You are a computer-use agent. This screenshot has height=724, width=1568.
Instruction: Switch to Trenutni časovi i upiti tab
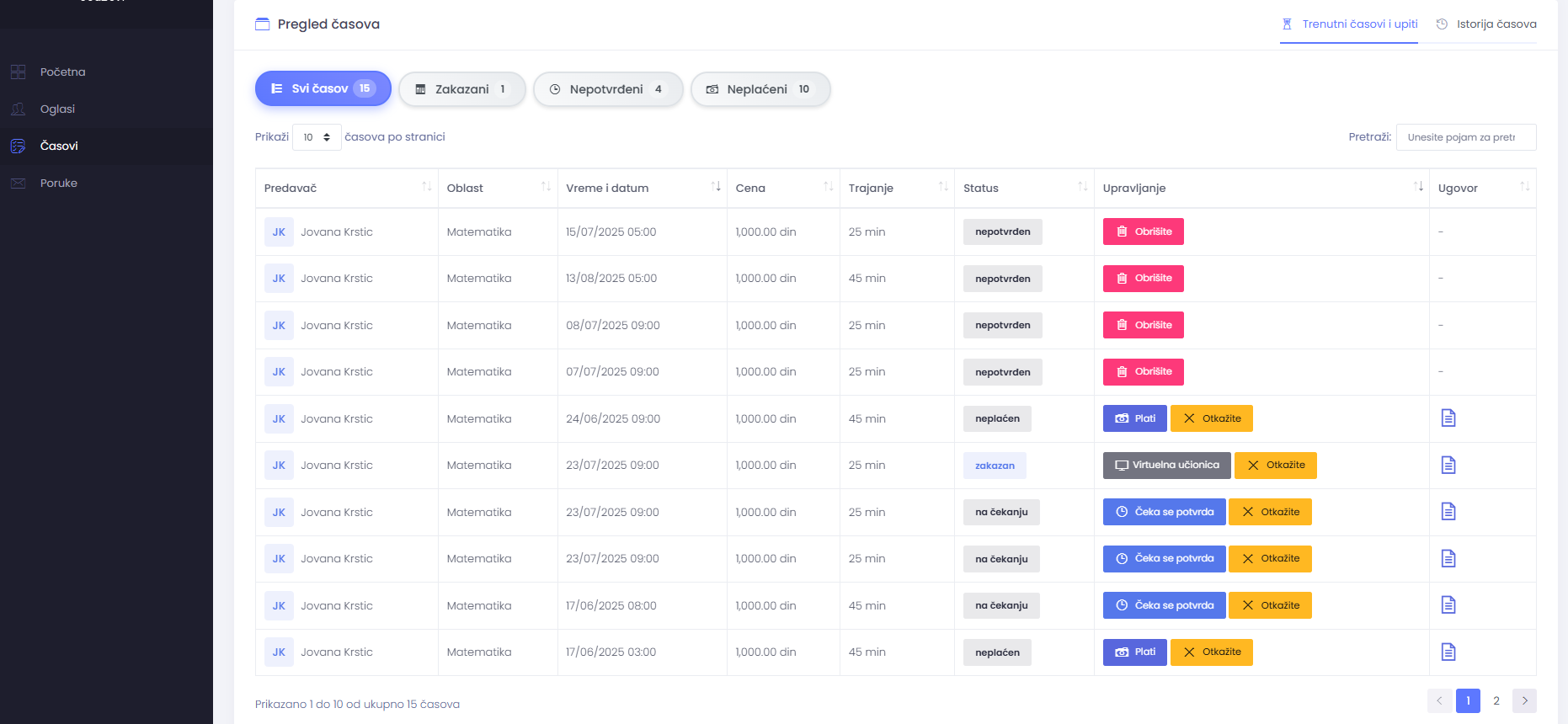[x=1349, y=24]
